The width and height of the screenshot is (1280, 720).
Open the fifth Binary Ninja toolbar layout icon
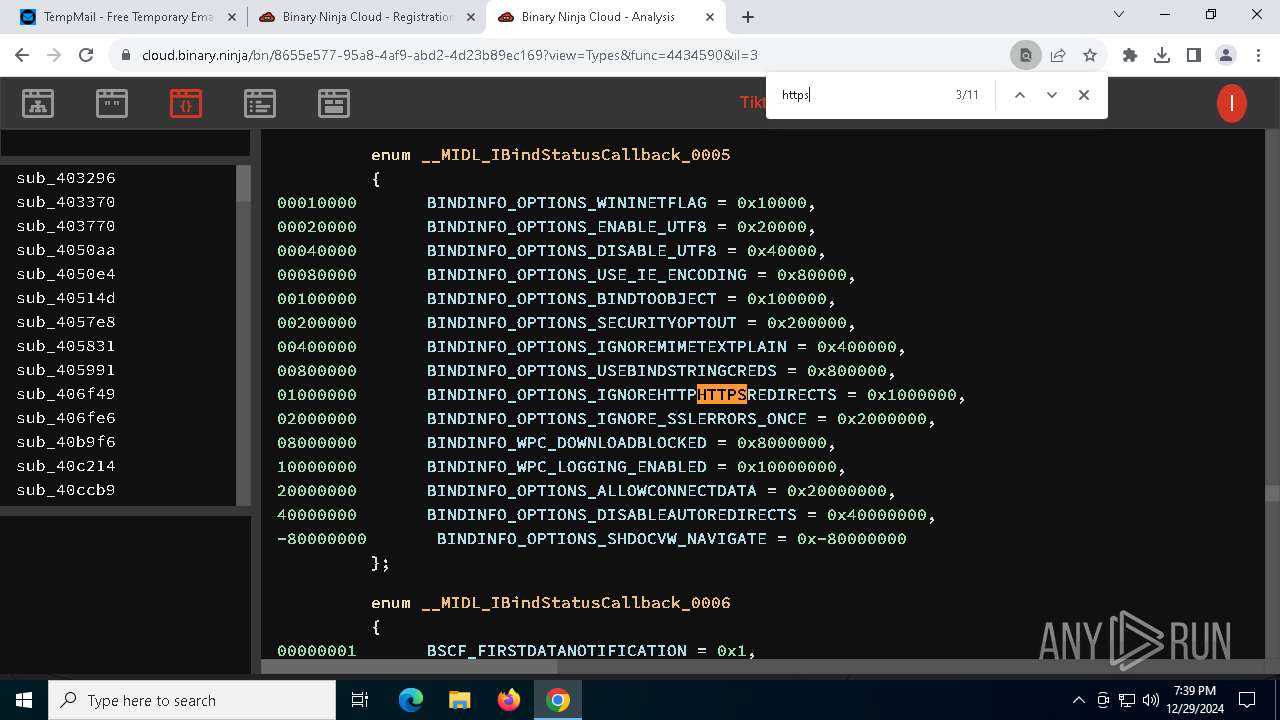334,103
